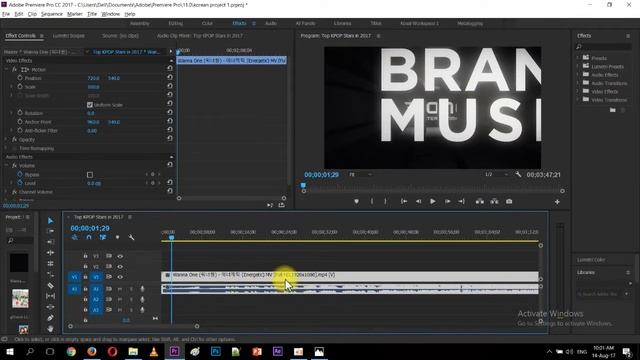Screen dimensions: 640x360
Task: Collapse the Motion effect
Action: click(7, 69)
